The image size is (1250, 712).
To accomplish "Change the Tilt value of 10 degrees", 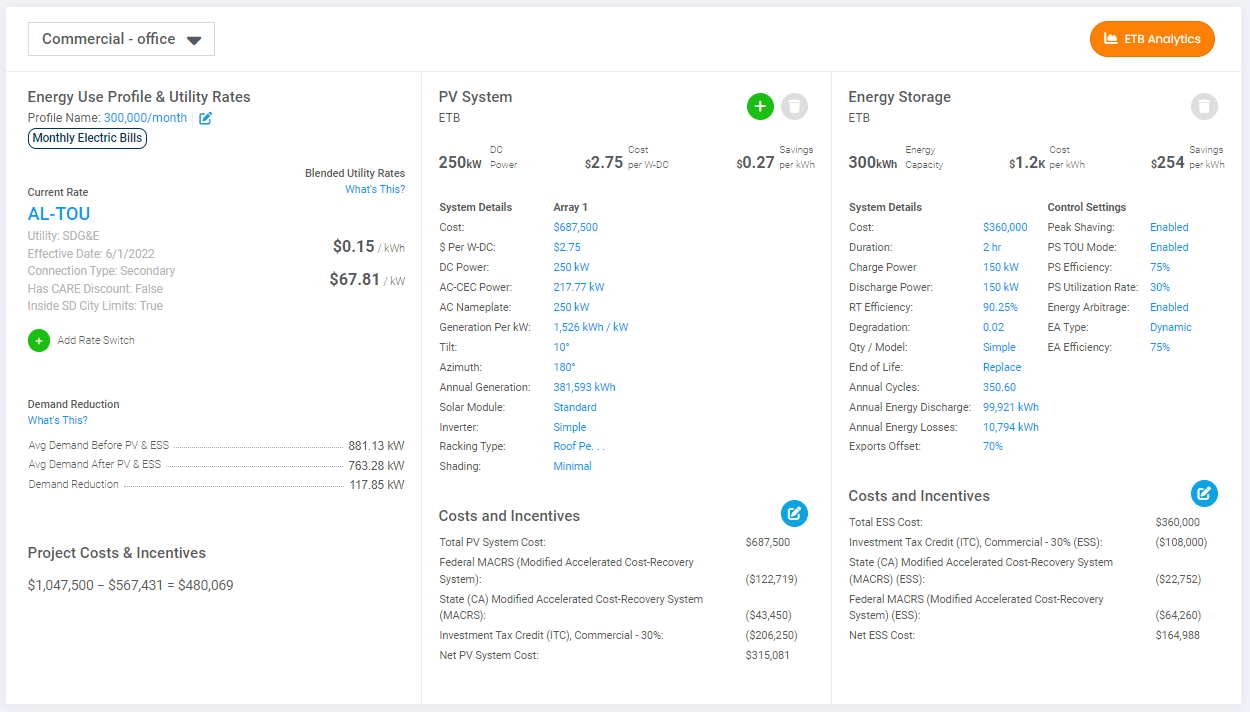I will click(x=561, y=347).
